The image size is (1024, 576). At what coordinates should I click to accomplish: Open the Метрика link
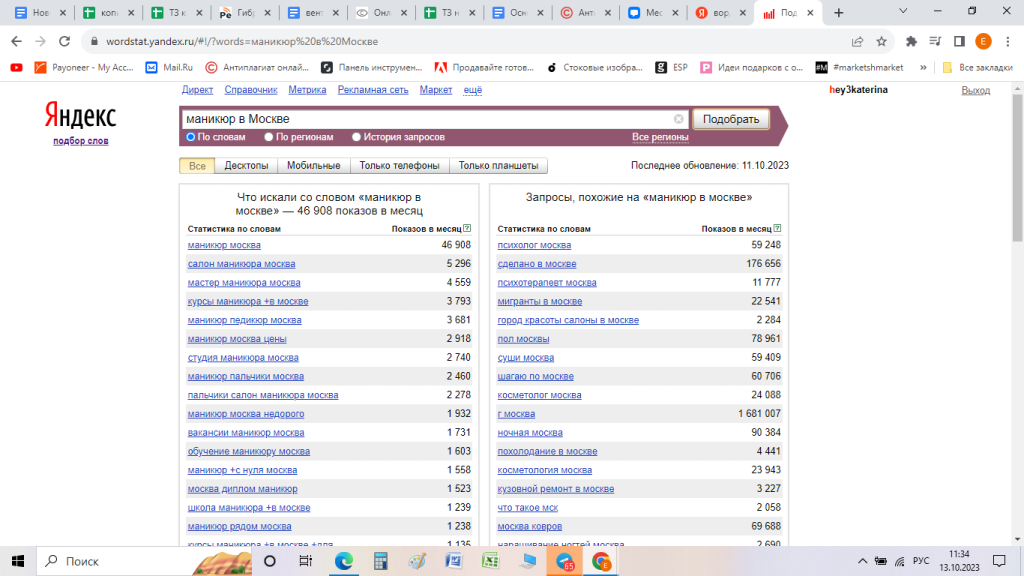point(308,90)
